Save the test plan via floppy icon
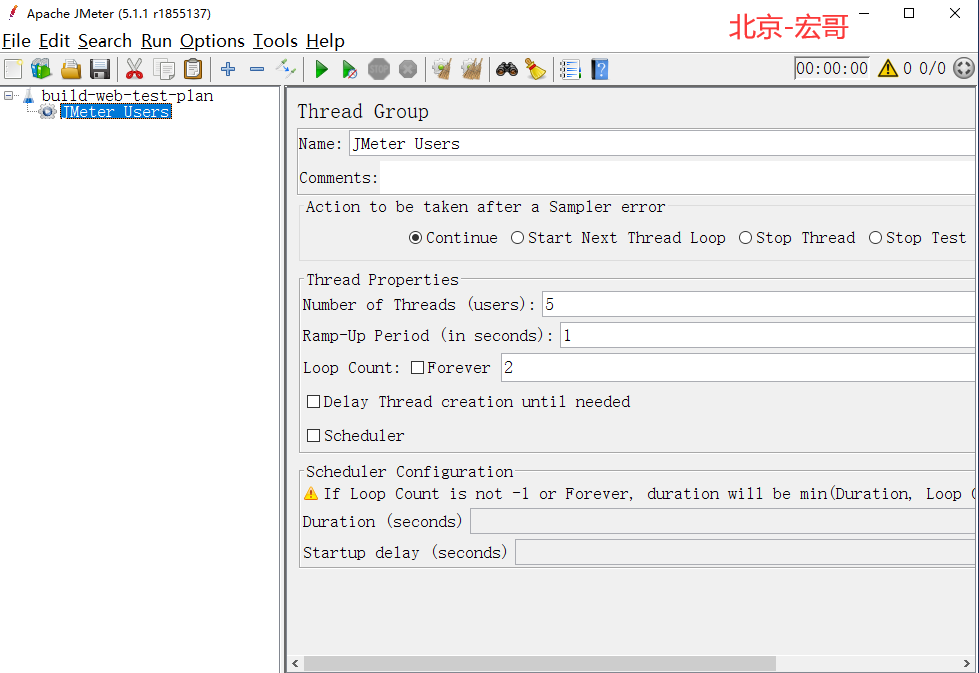The image size is (979, 673). [x=100, y=69]
